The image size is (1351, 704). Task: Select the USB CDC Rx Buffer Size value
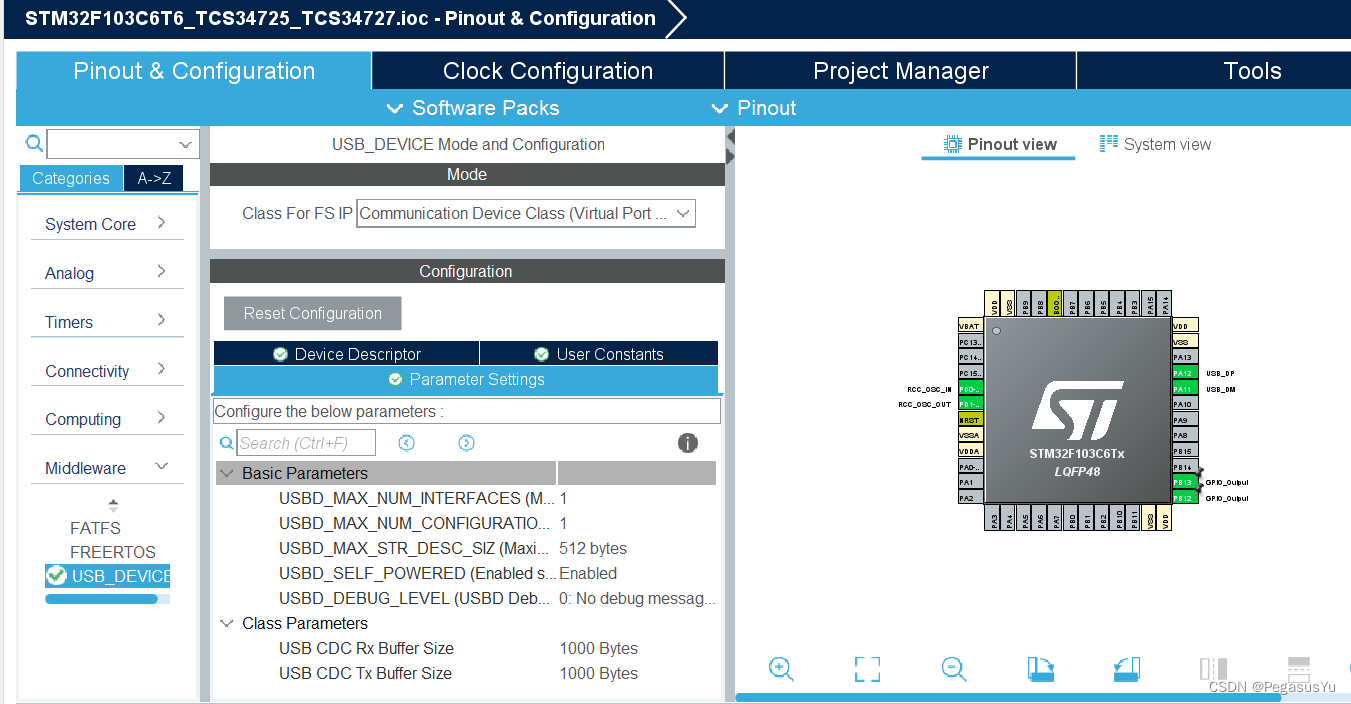tap(598, 648)
